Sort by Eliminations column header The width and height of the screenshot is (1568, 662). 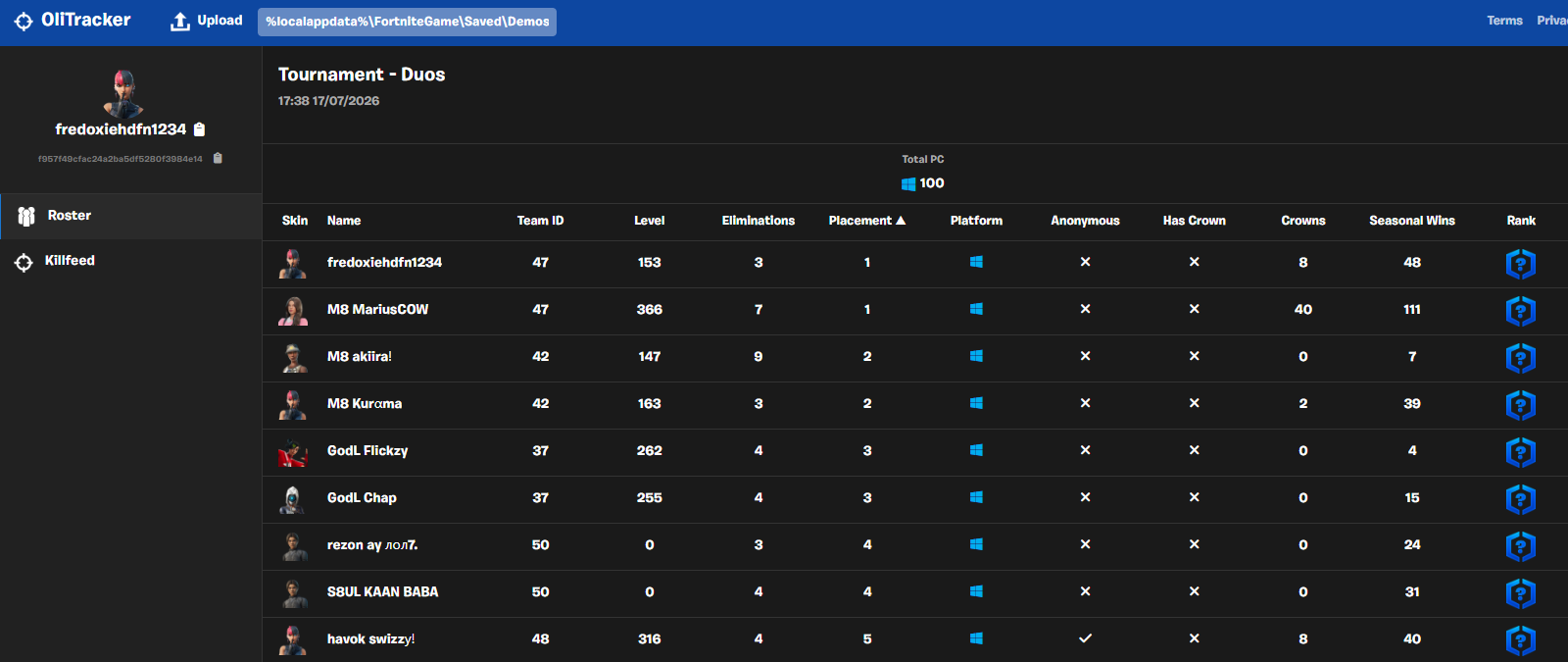pyautogui.click(x=759, y=221)
